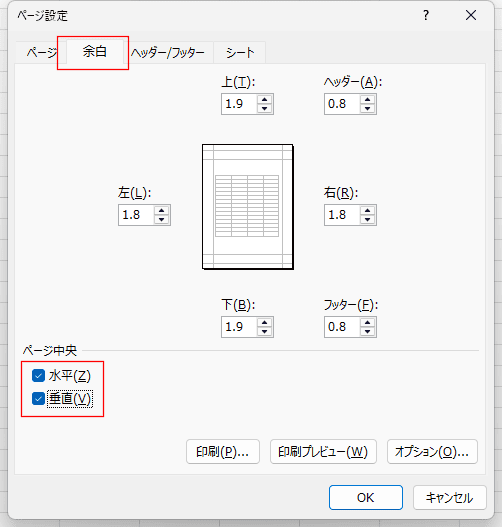This screenshot has height=527, width=502.
Task: Increase the top margin with up arrow
Action: [264, 99]
